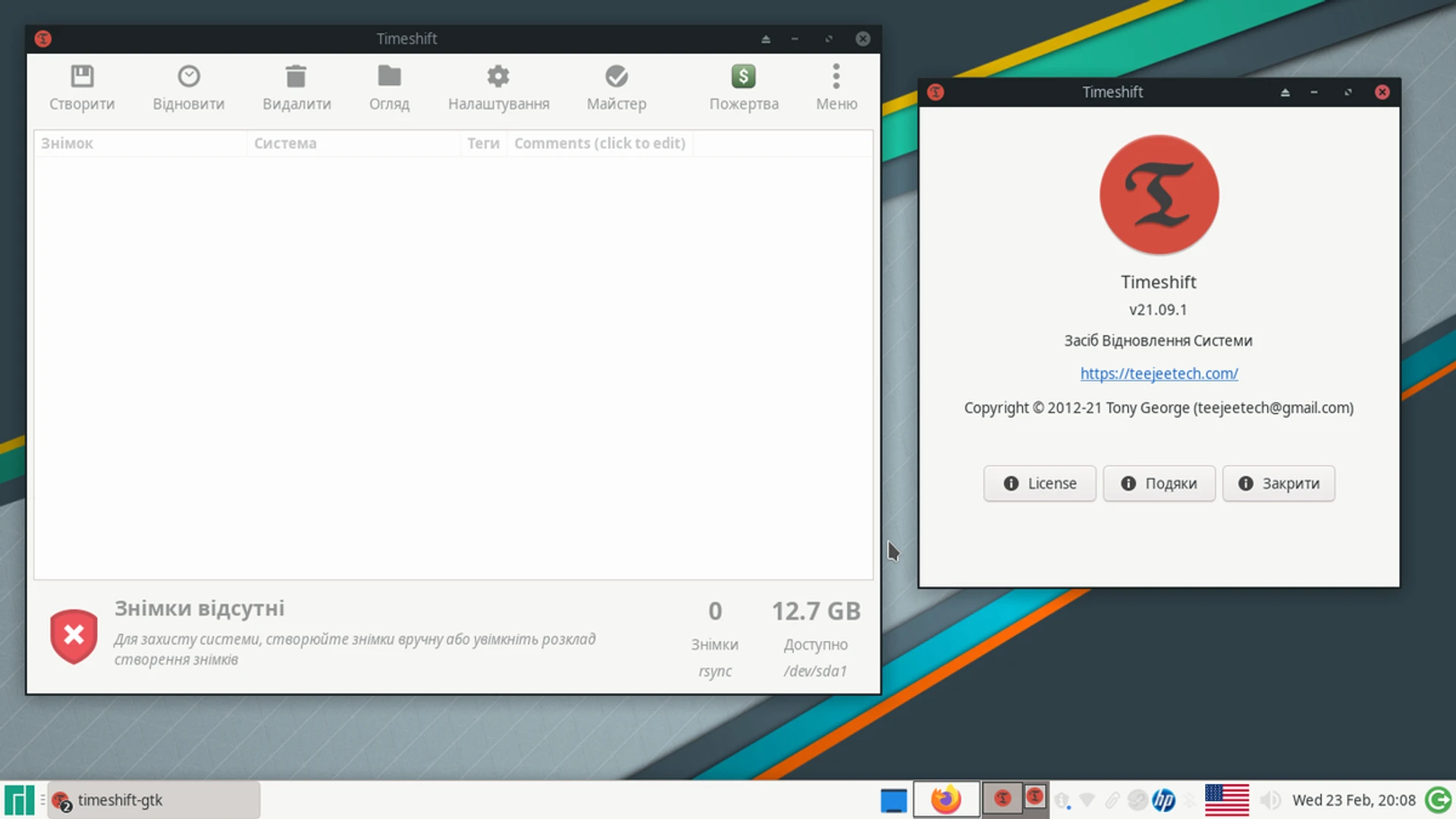Screen dimensions: 1456x819
Task: Click the HP printer tray icon
Action: (x=1164, y=800)
